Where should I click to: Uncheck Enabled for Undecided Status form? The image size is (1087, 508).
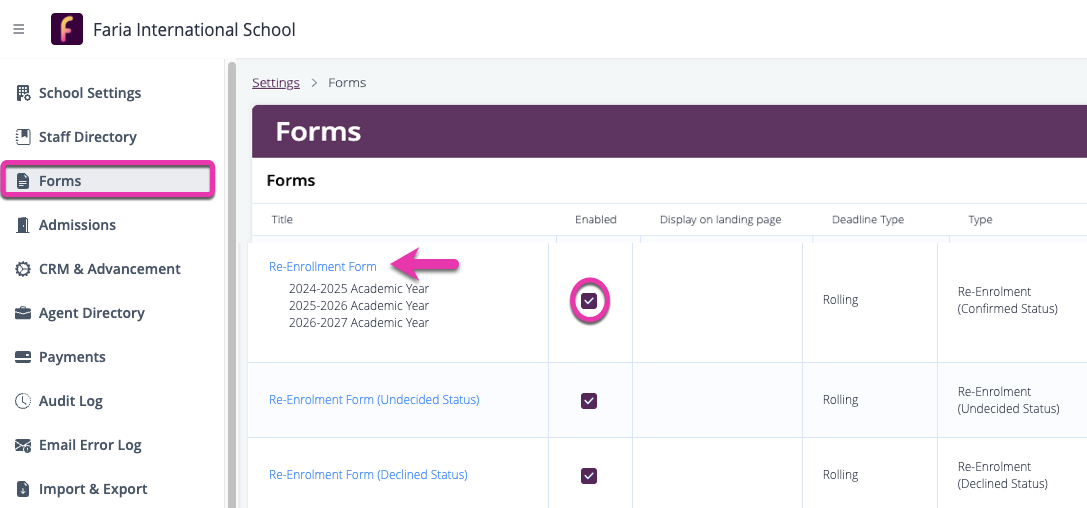pyautogui.click(x=589, y=401)
